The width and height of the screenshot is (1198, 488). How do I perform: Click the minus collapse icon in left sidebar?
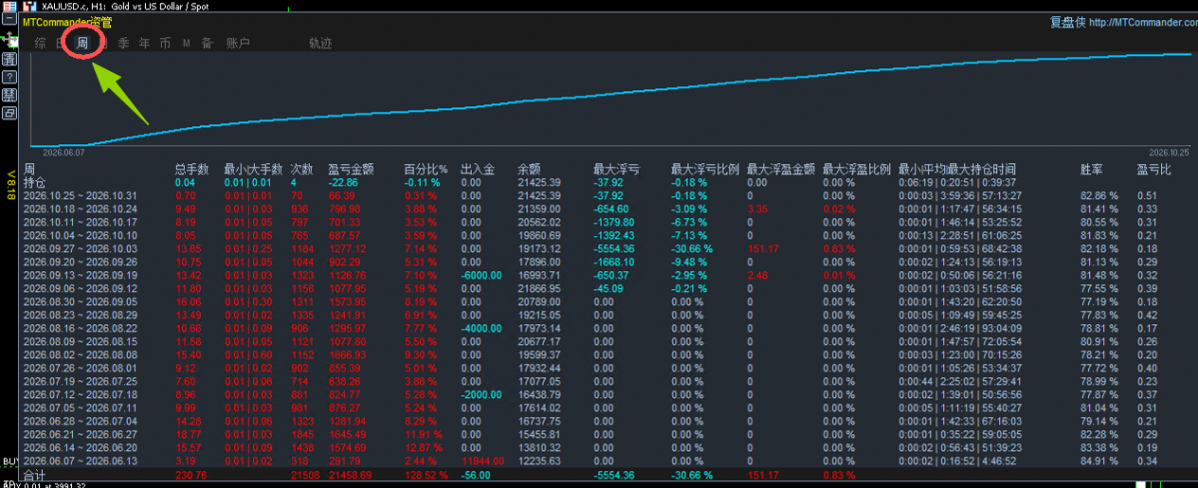[9, 20]
